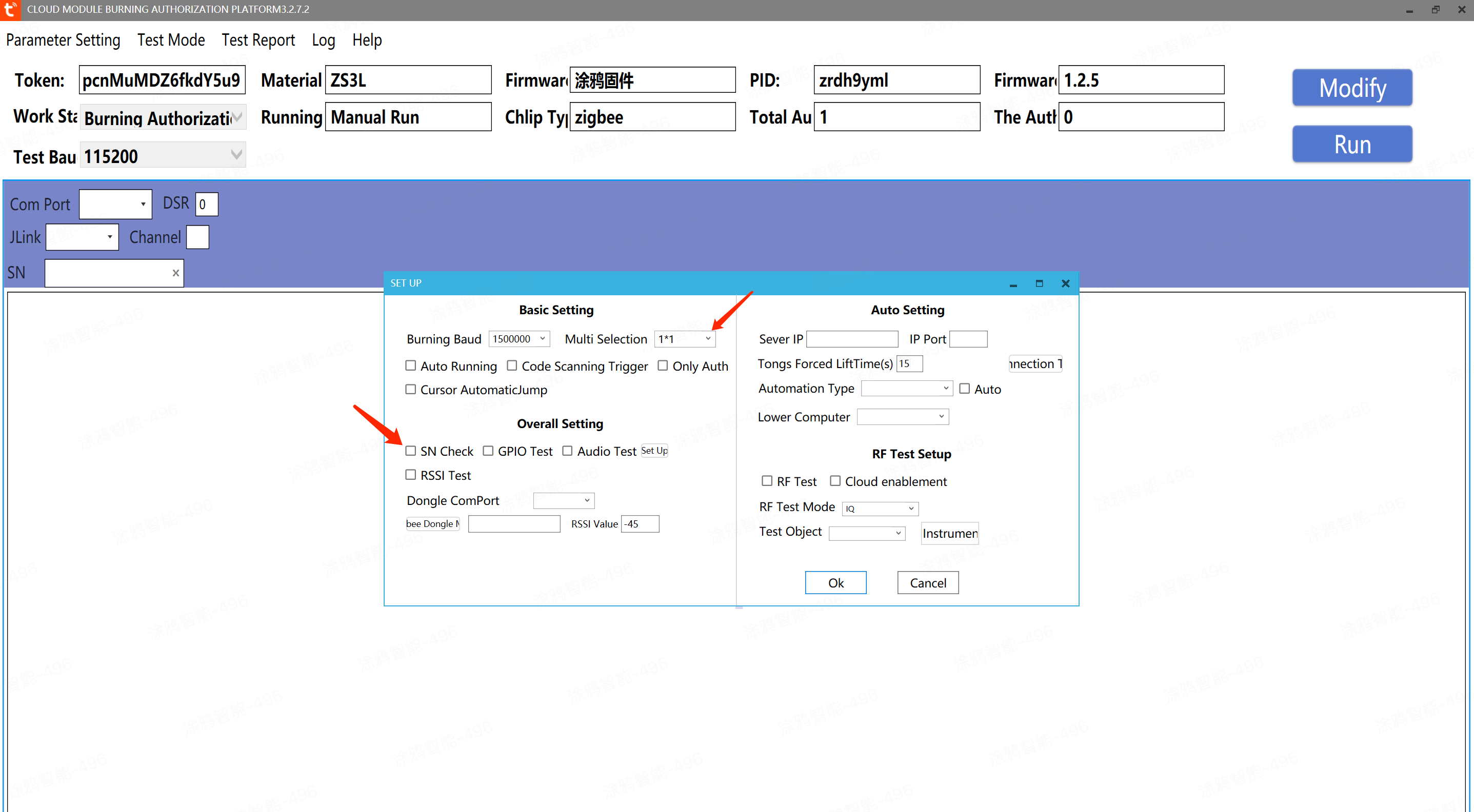The height and width of the screenshot is (812, 1474).
Task: Toggle the GPIO Test checkbox
Action: tap(488, 451)
